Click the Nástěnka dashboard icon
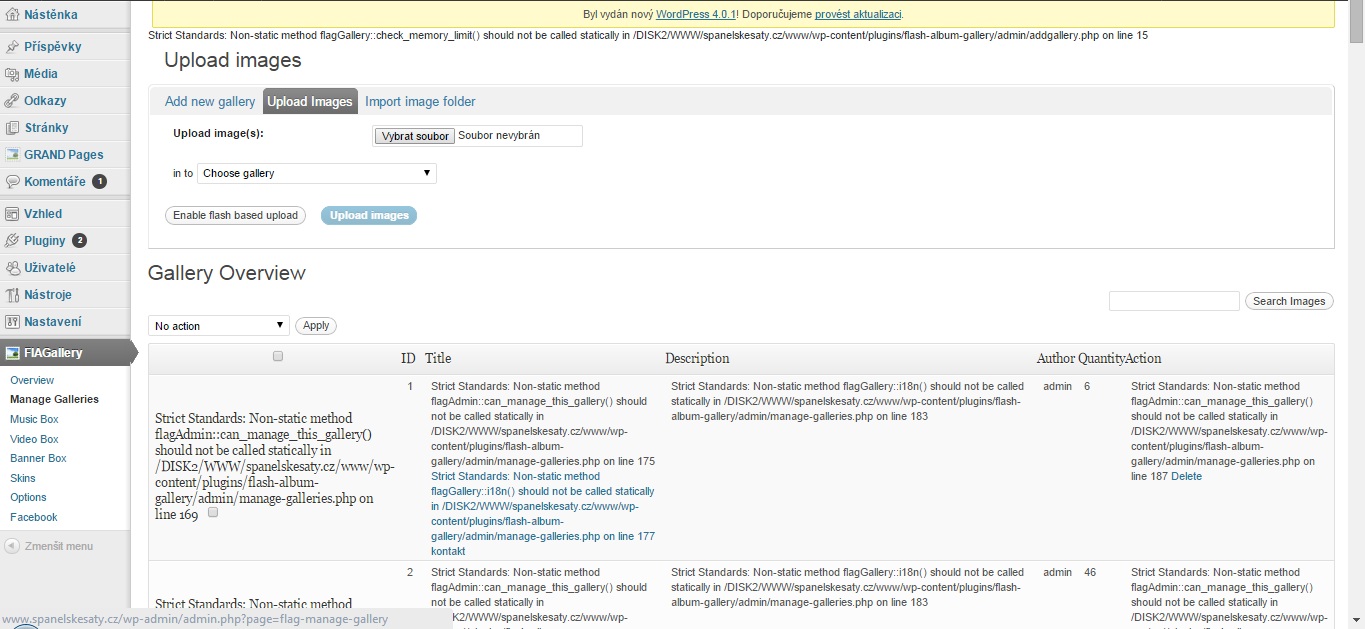 (x=13, y=15)
